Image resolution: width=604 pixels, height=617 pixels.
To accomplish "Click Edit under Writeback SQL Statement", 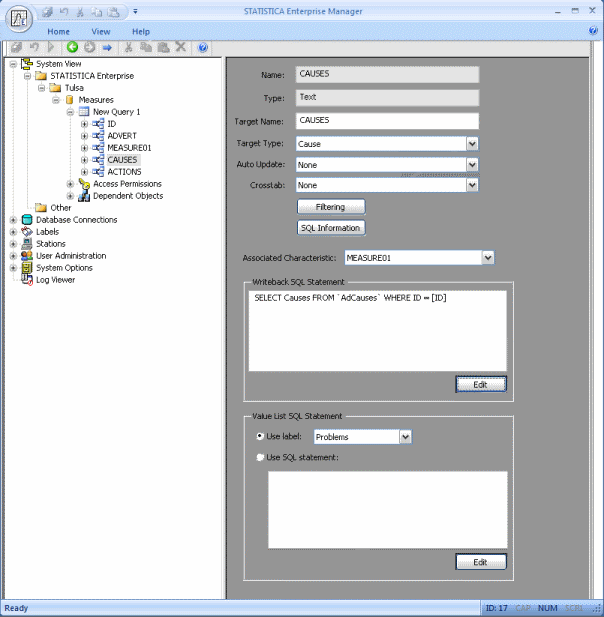I will coord(481,384).
